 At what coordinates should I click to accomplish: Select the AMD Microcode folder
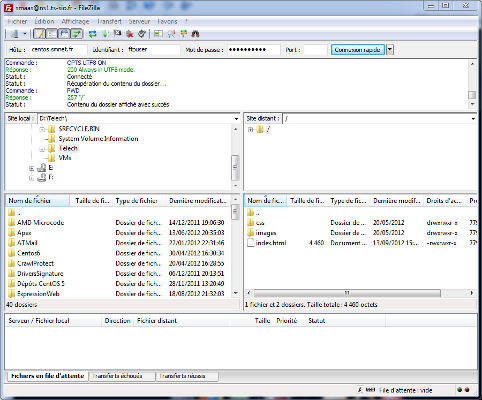[x=40, y=223]
